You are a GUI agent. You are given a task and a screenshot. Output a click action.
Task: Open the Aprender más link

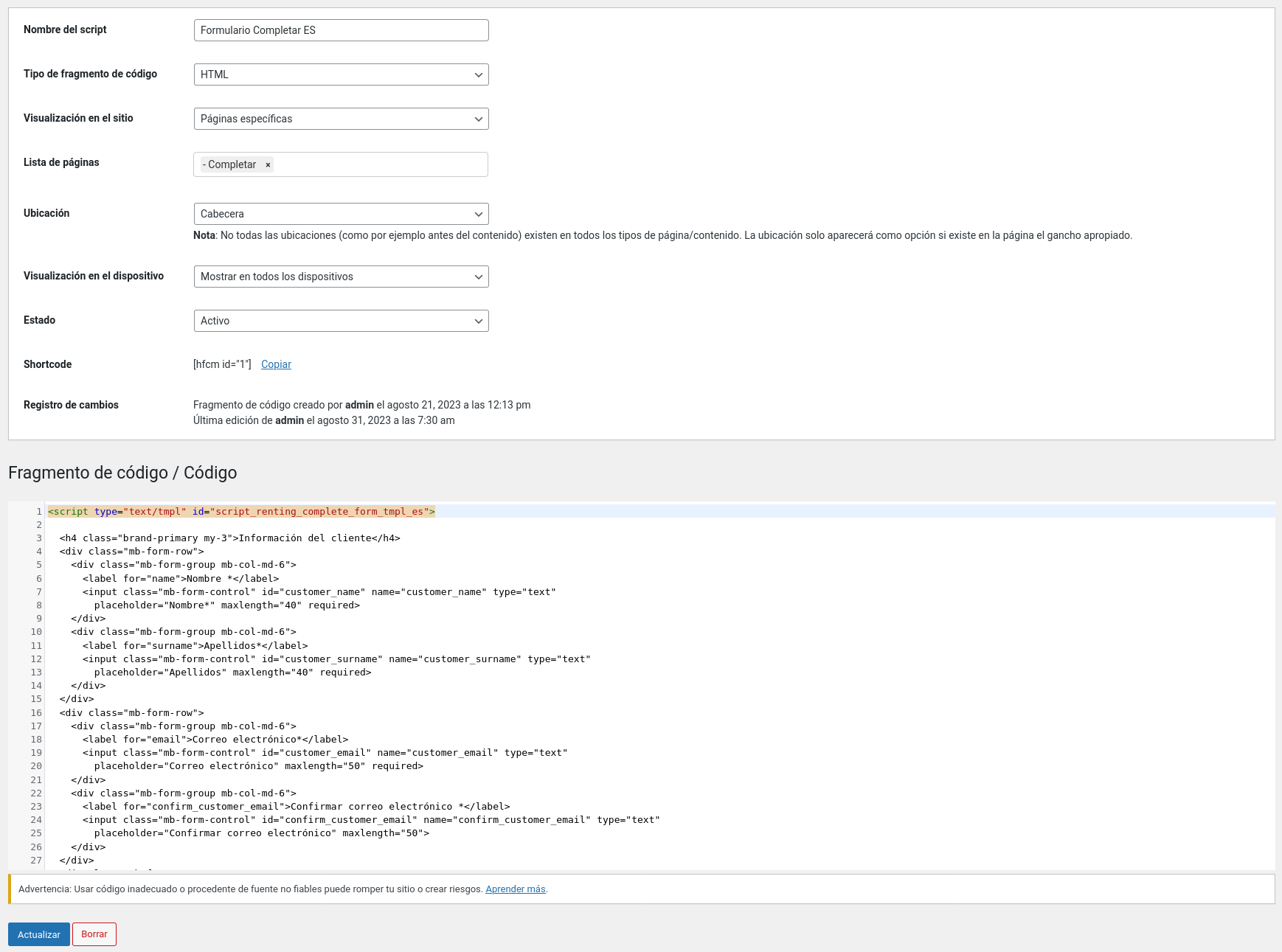click(x=515, y=889)
